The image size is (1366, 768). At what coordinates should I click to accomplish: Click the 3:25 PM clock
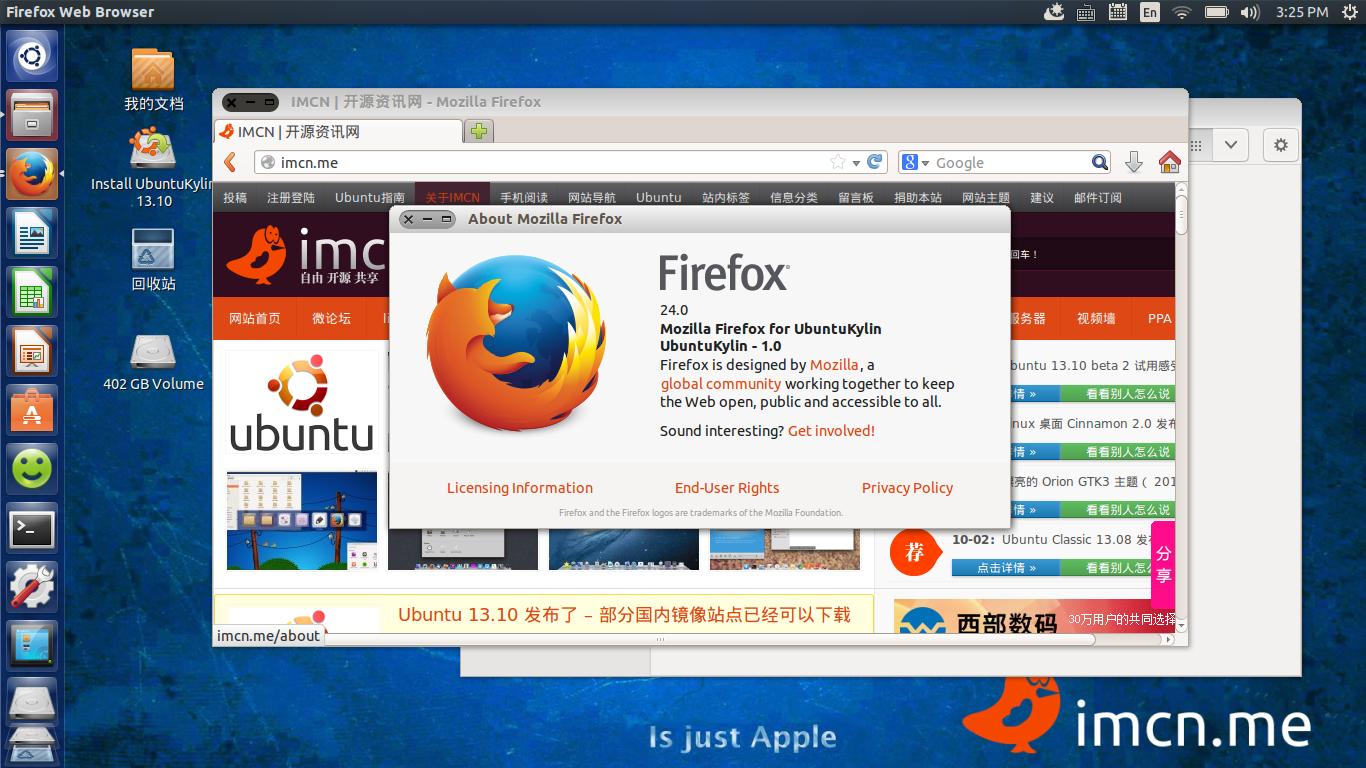click(x=1302, y=12)
